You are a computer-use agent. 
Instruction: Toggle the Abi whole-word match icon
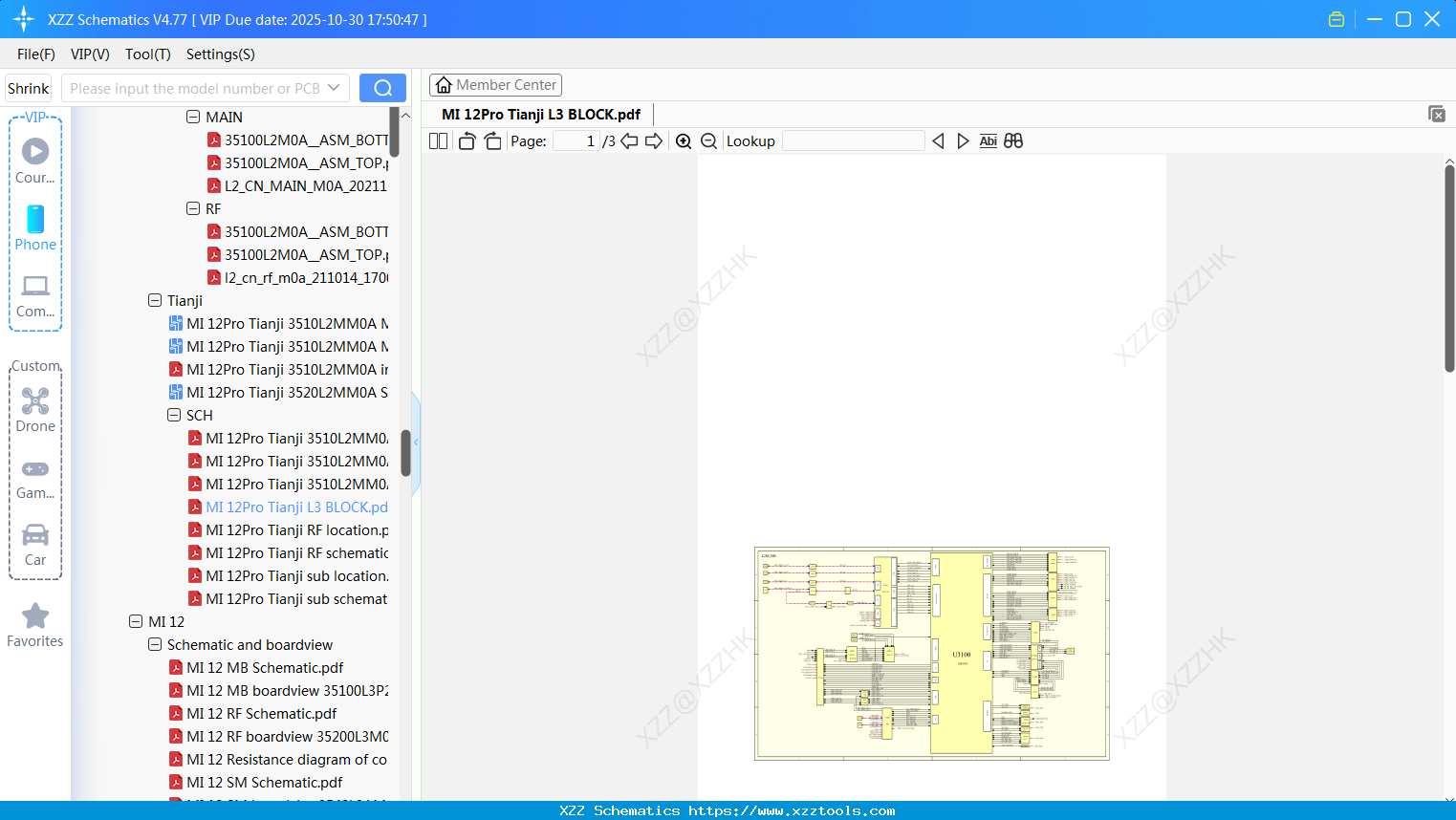pos(989,141)
